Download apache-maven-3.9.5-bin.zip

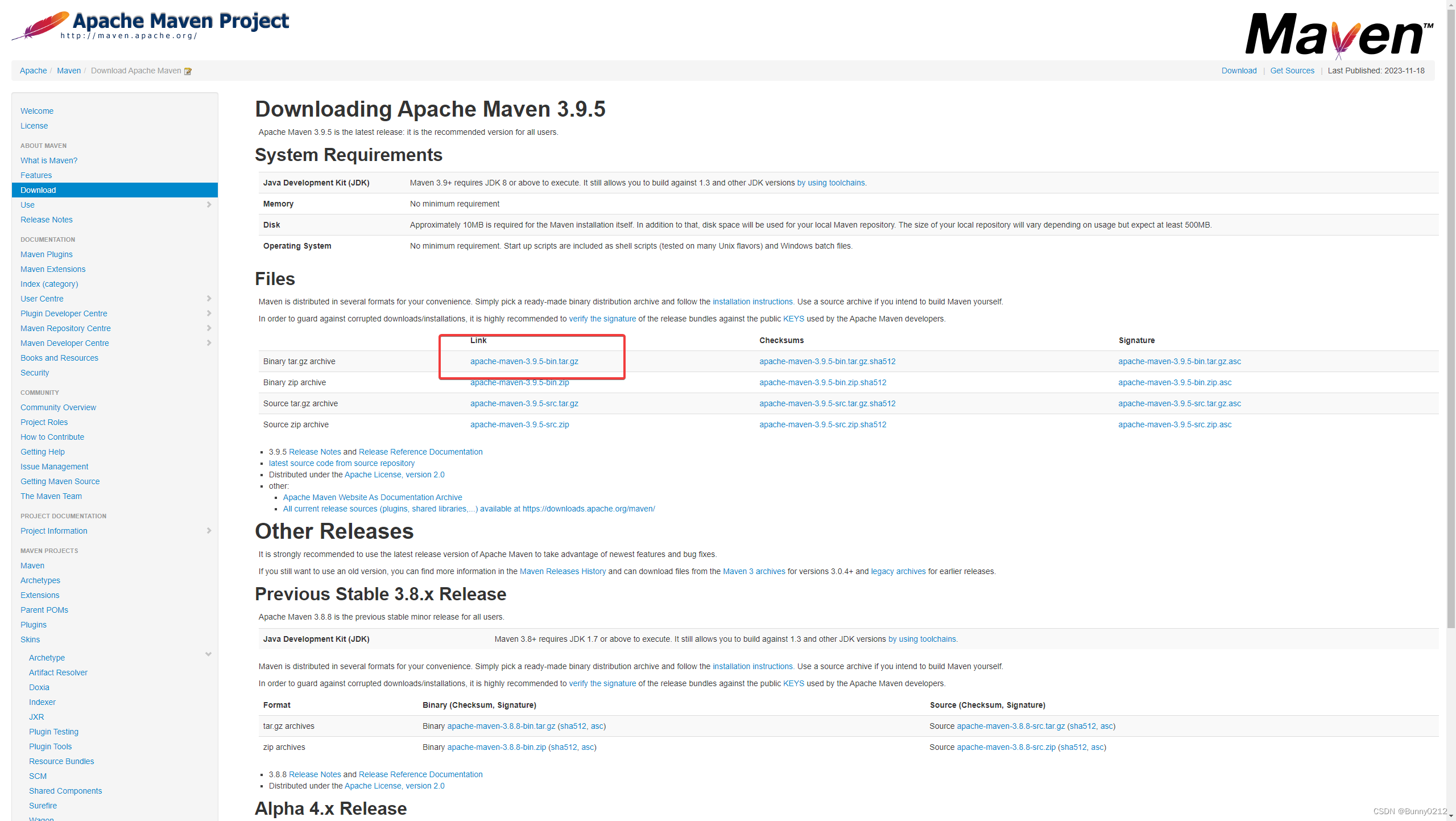tap(519, 382)
